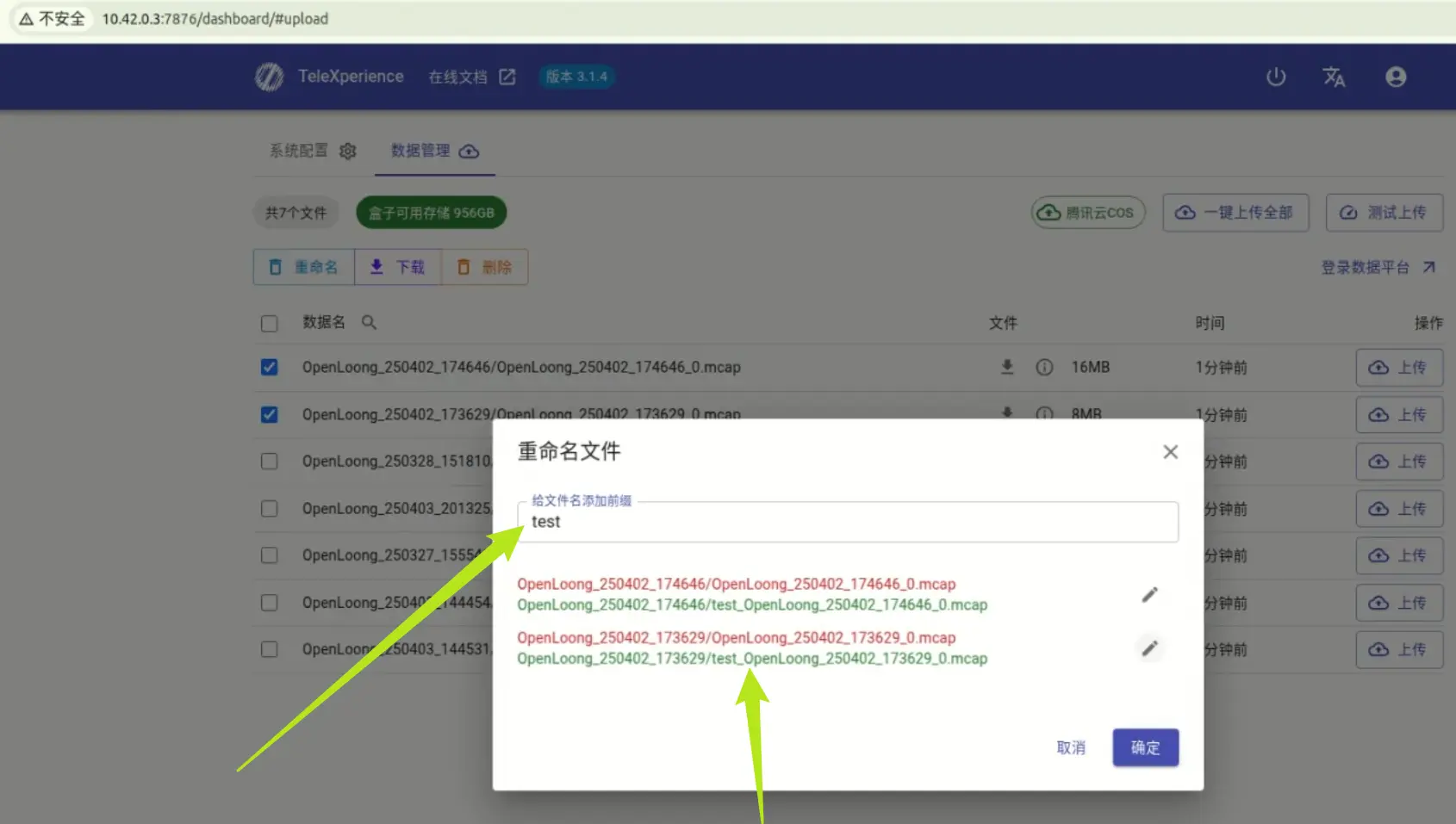Click the browser address bar URL

coord(215,18)
